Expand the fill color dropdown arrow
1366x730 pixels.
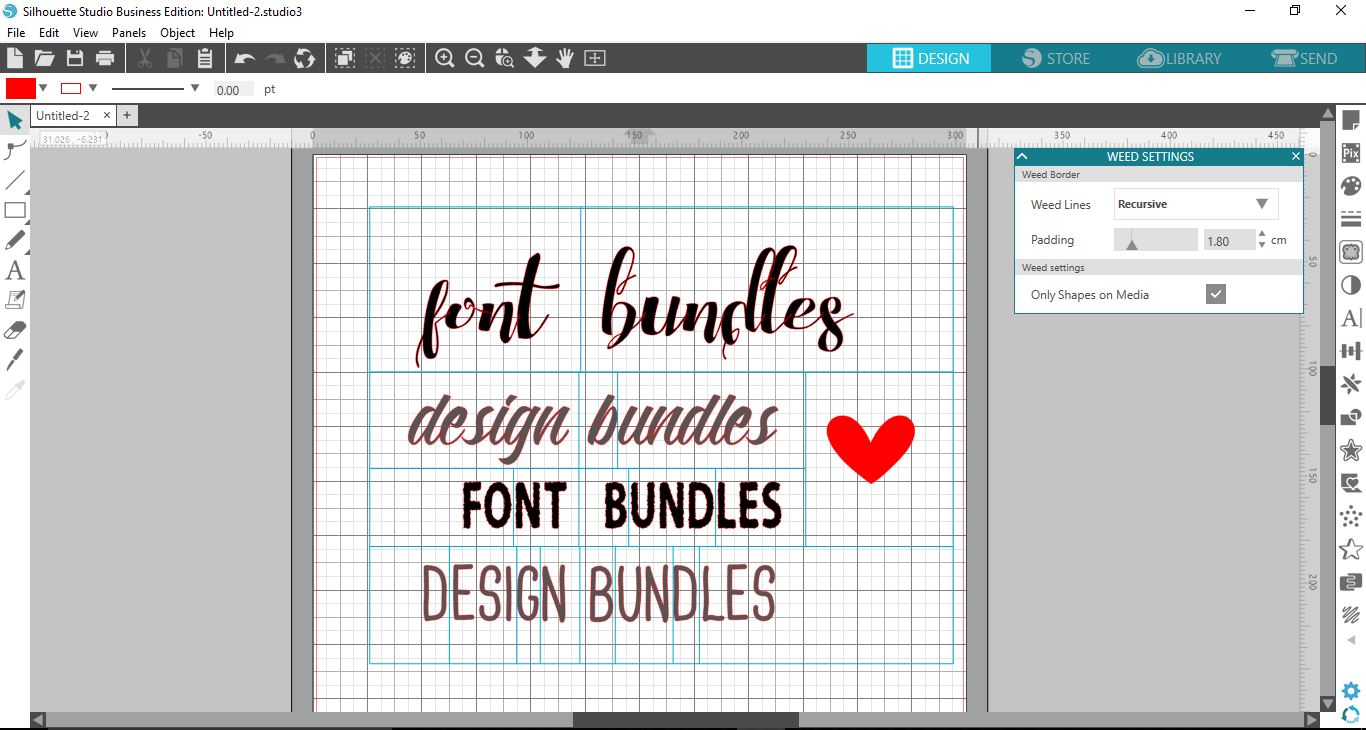click(43, 88)
